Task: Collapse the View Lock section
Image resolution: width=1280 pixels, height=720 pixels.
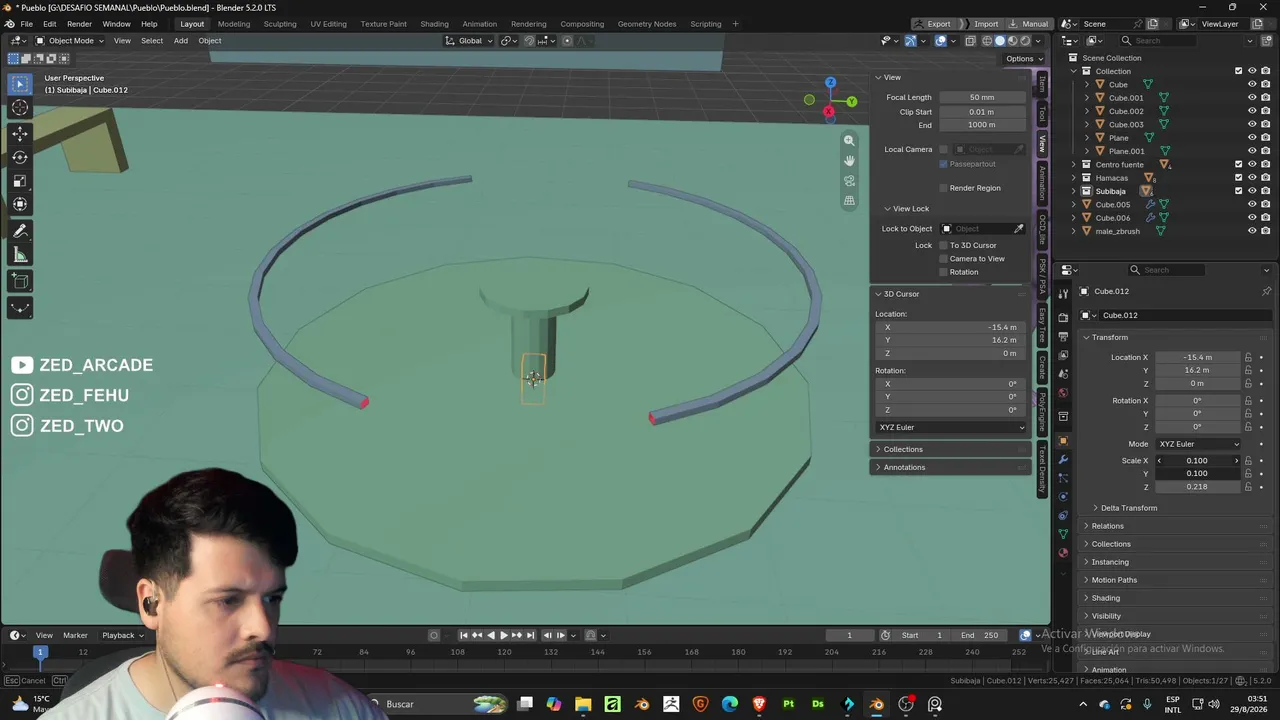Action: pyautogui.click(x=910, y=209)
